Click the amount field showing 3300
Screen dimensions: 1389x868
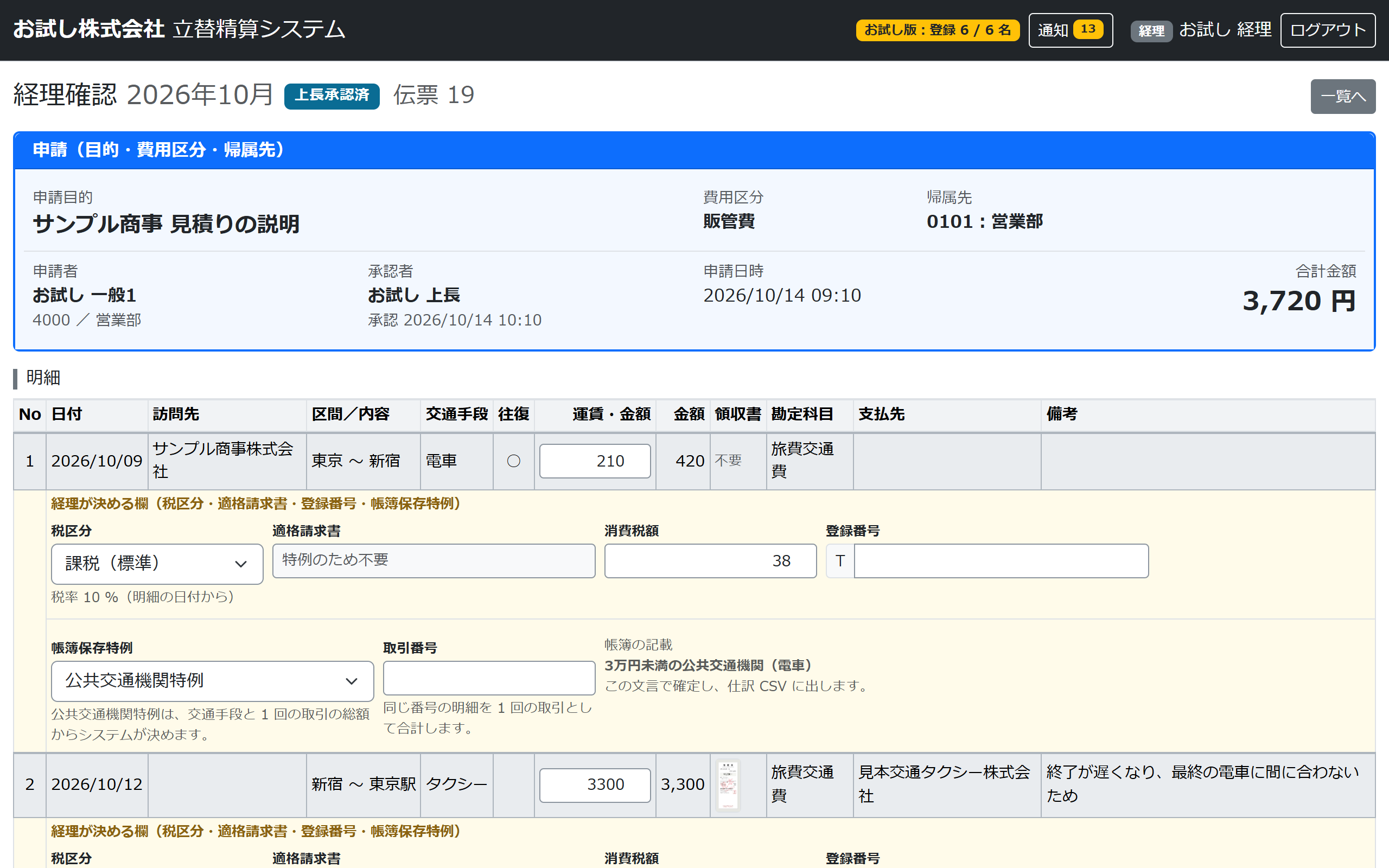click(x=595, y=785)
